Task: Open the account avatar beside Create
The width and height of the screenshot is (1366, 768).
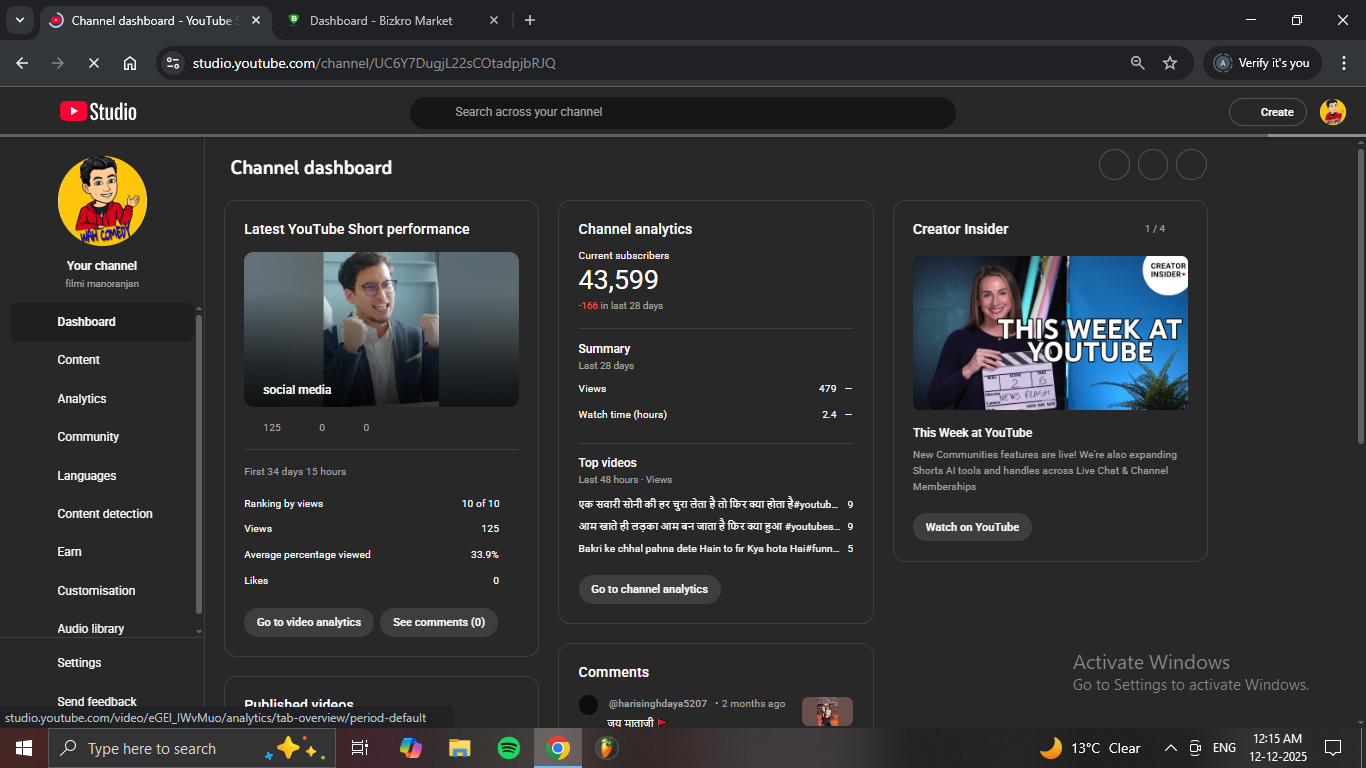Action: tap(1332, 112)
